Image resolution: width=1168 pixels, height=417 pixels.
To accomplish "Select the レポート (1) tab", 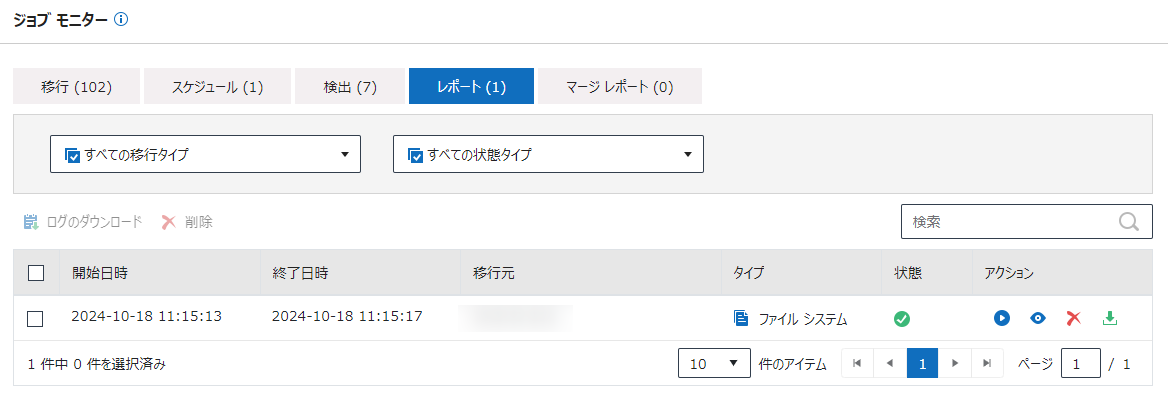I will coord(472,86).
